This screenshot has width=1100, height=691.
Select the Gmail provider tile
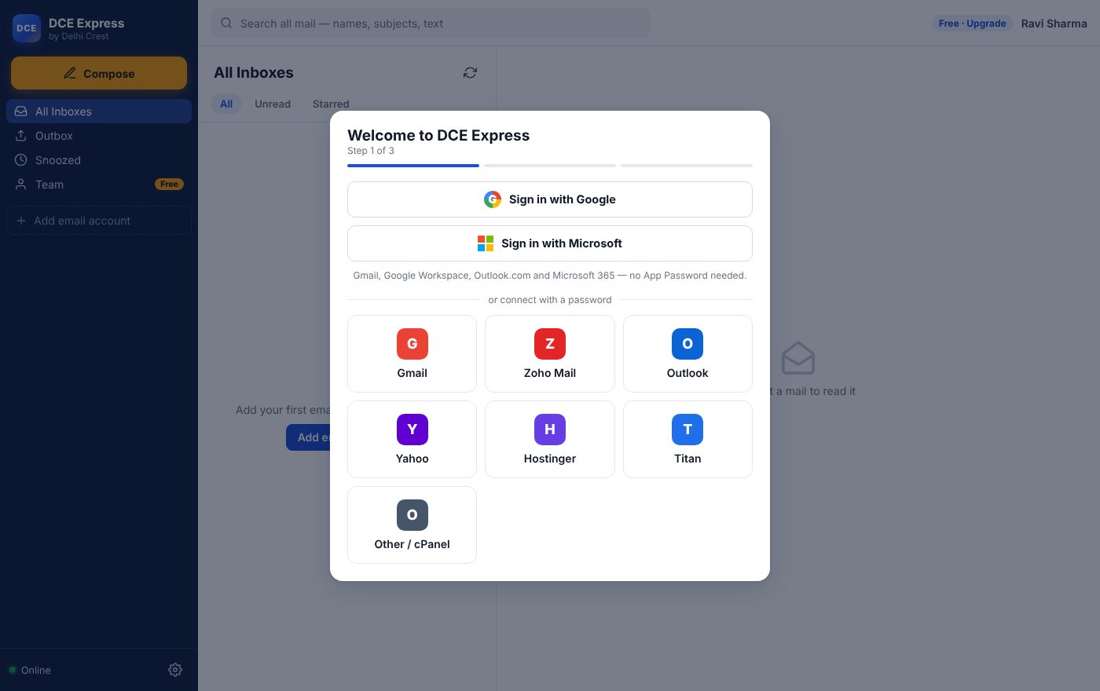coord(412,354)
